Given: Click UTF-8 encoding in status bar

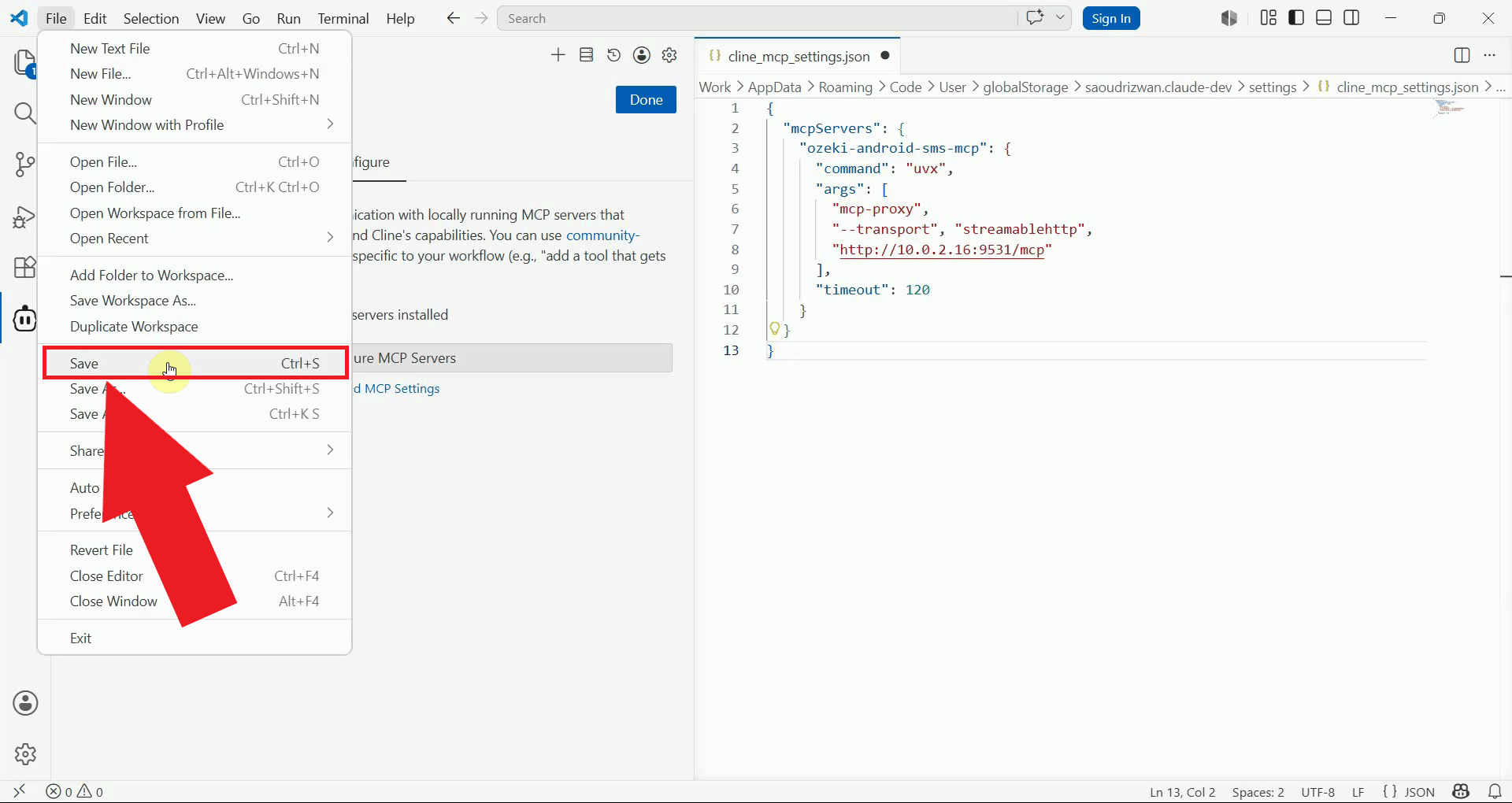Looking at the screenshot, I should click(x=1317, y=792).
